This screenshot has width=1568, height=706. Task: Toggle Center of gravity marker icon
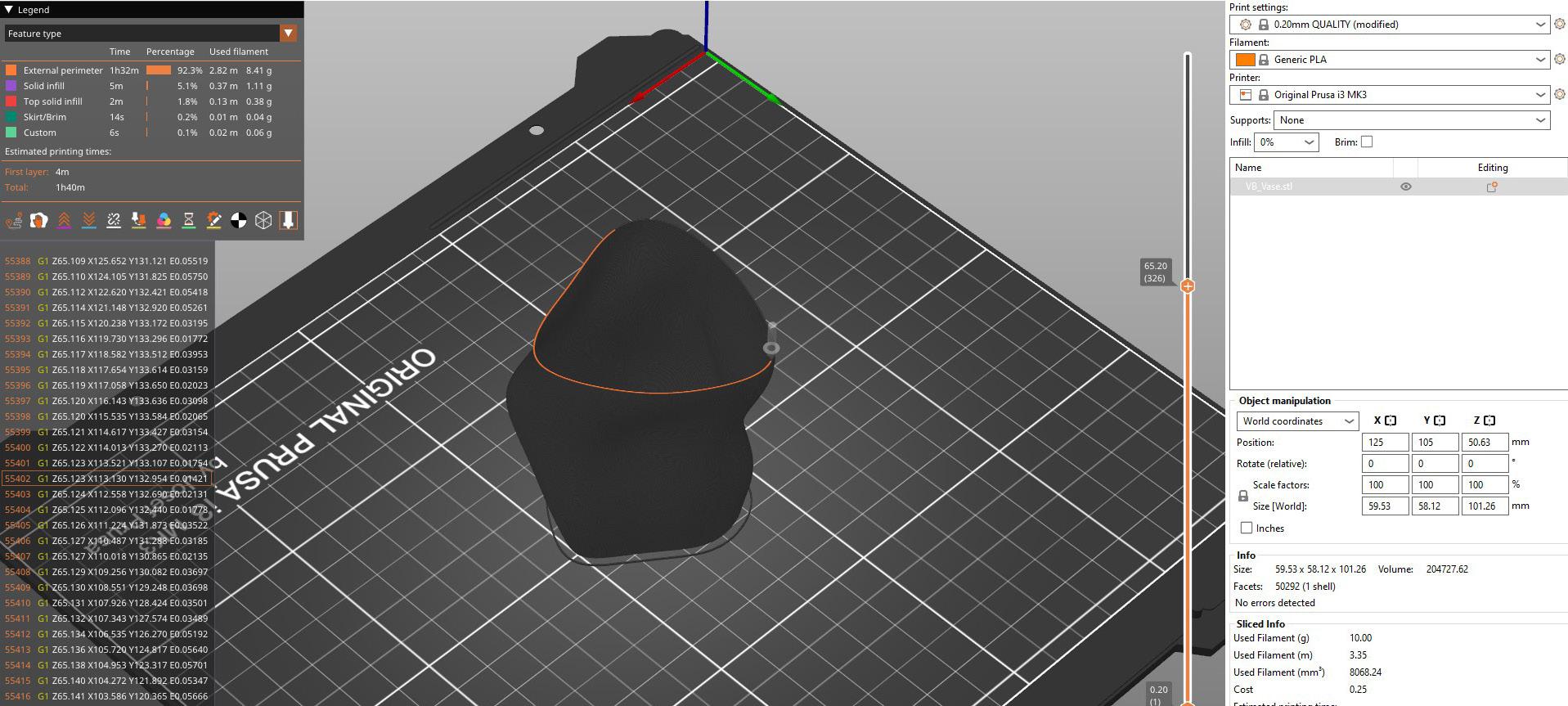pos(239,220)
